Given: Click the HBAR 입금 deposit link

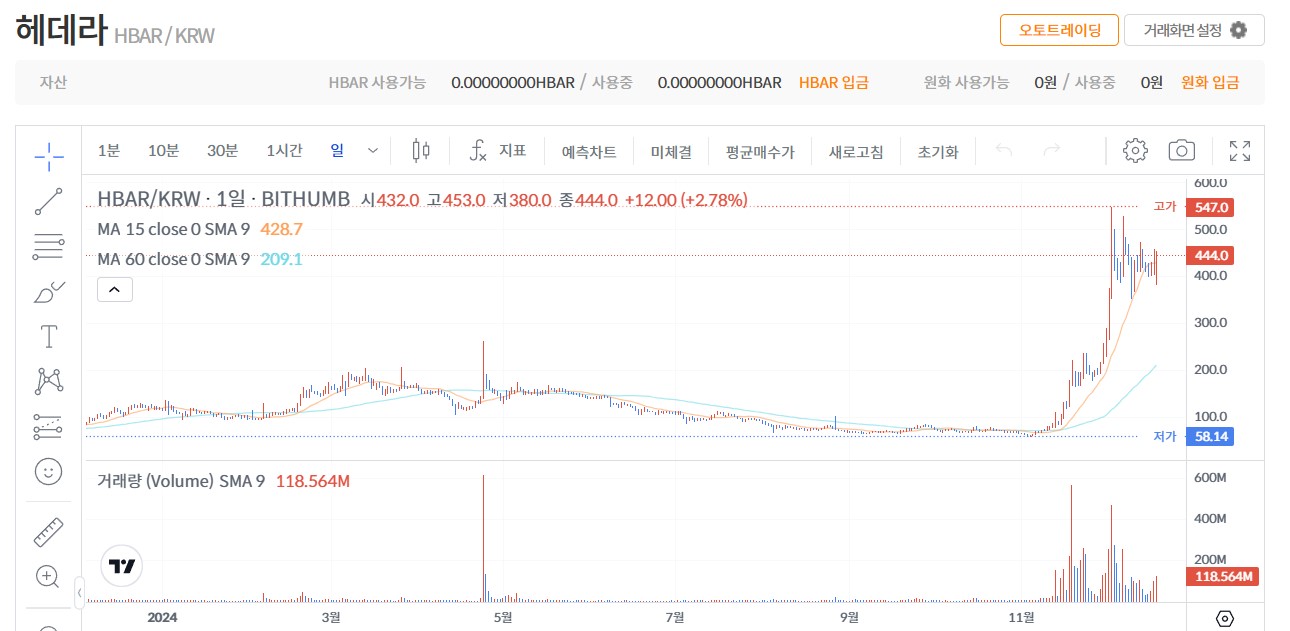Looking at the screenshot, I should (834, 82).
